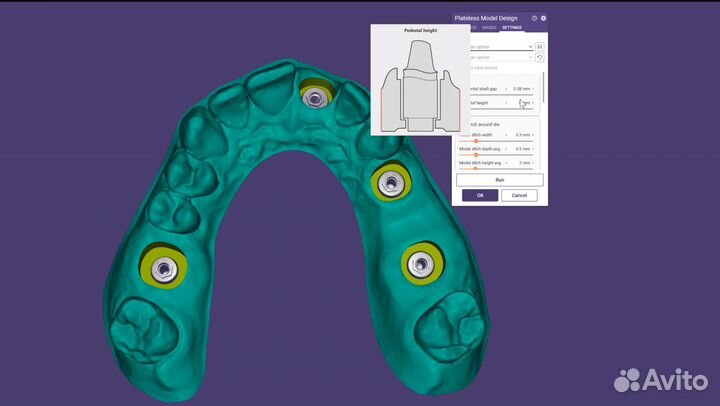Decrease the Model ditch width value arrow
Screen dimensions: 720x406
click(x=506, y=135)
